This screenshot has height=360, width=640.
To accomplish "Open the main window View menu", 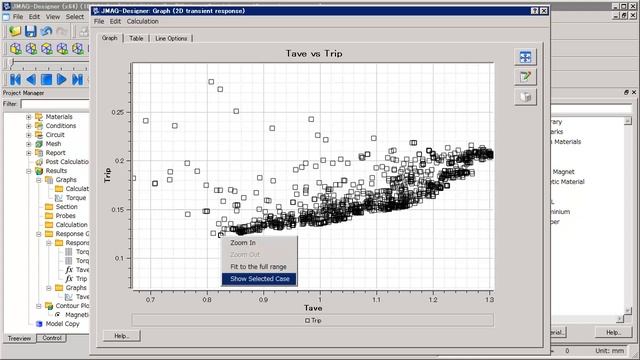I will [53, 17].
